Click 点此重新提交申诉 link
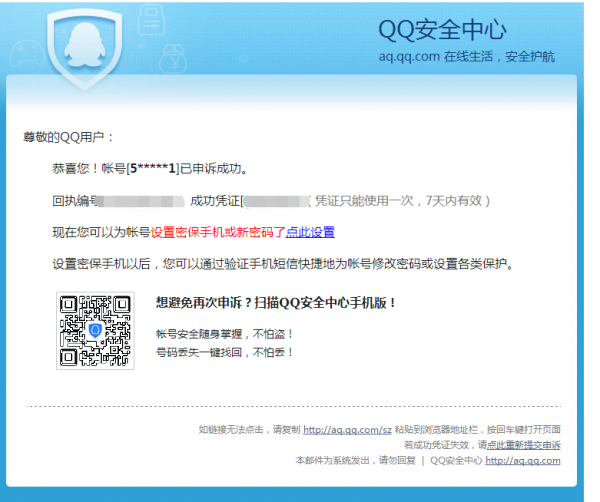Image resolution: width=600 pixels, height=502 pixels. pyautogui.click(x=523, y=445)
